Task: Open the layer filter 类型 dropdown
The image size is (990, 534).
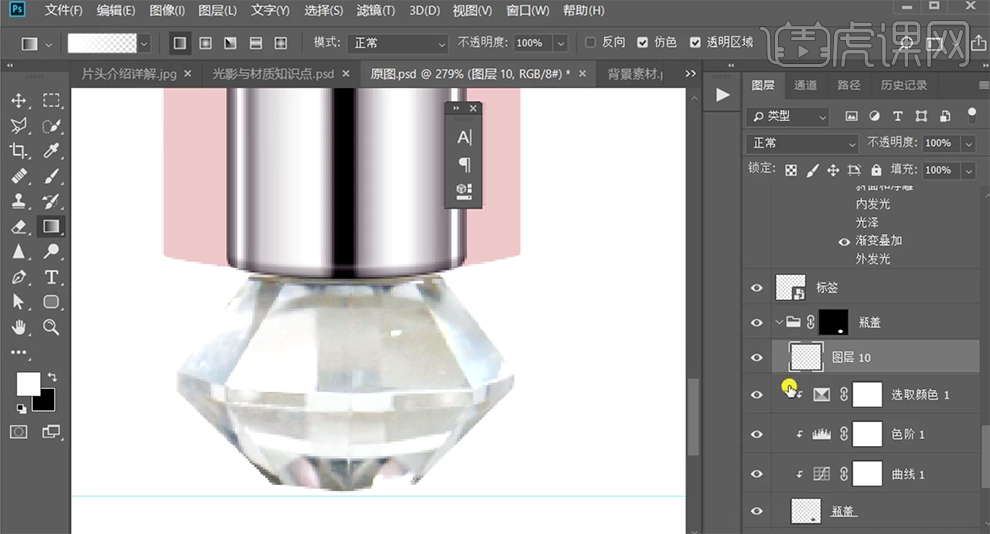Action: [x=789, y=116]
